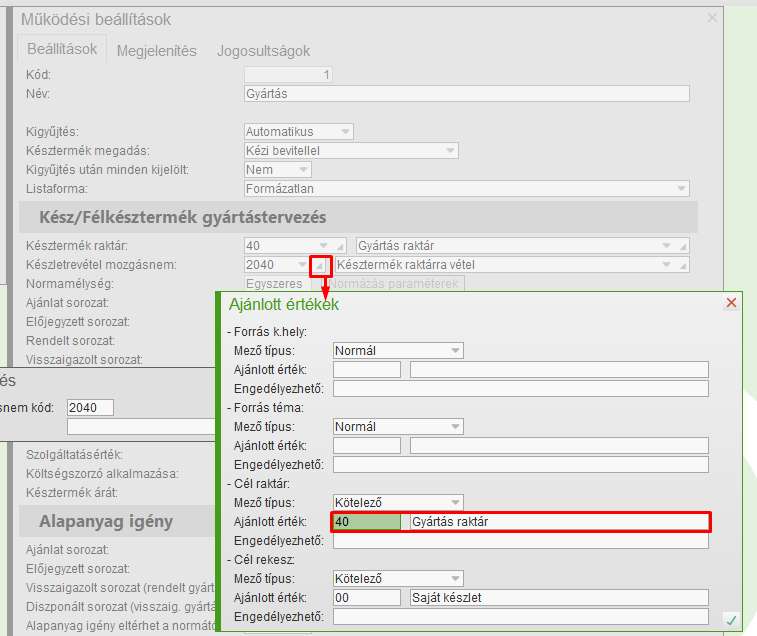Click triangle icon after Gyártás raktár name field

click(683, 246)
